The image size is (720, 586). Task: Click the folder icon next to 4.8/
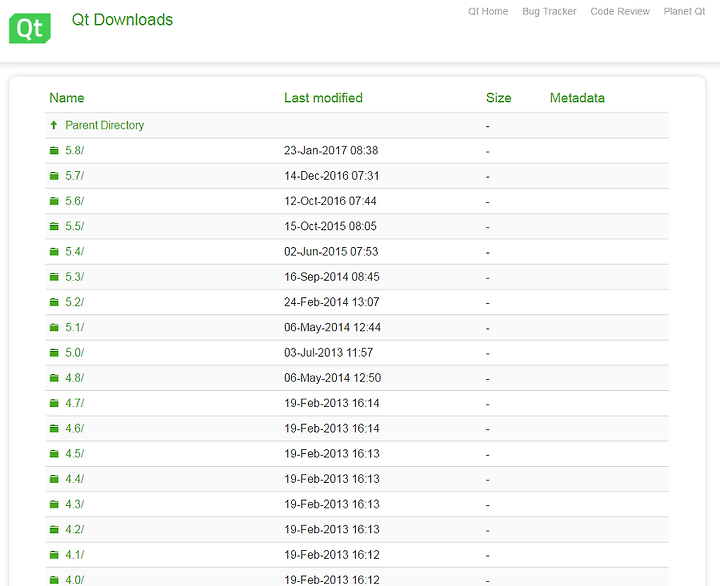coord(54,378)
